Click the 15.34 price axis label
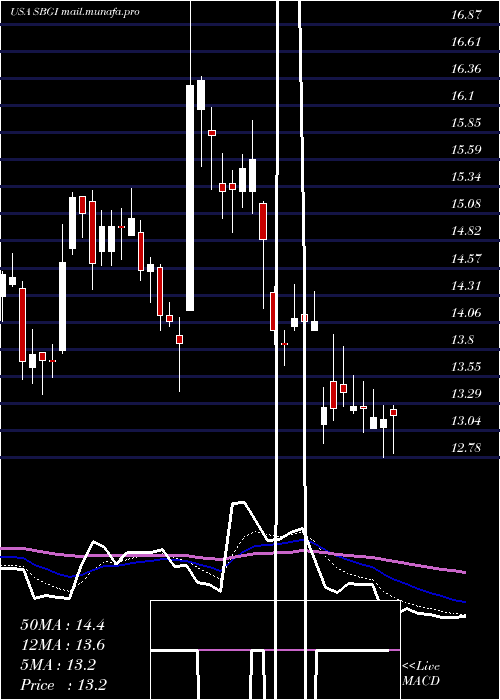The height and width of the screenshot is (700, 500). (466, 177)
